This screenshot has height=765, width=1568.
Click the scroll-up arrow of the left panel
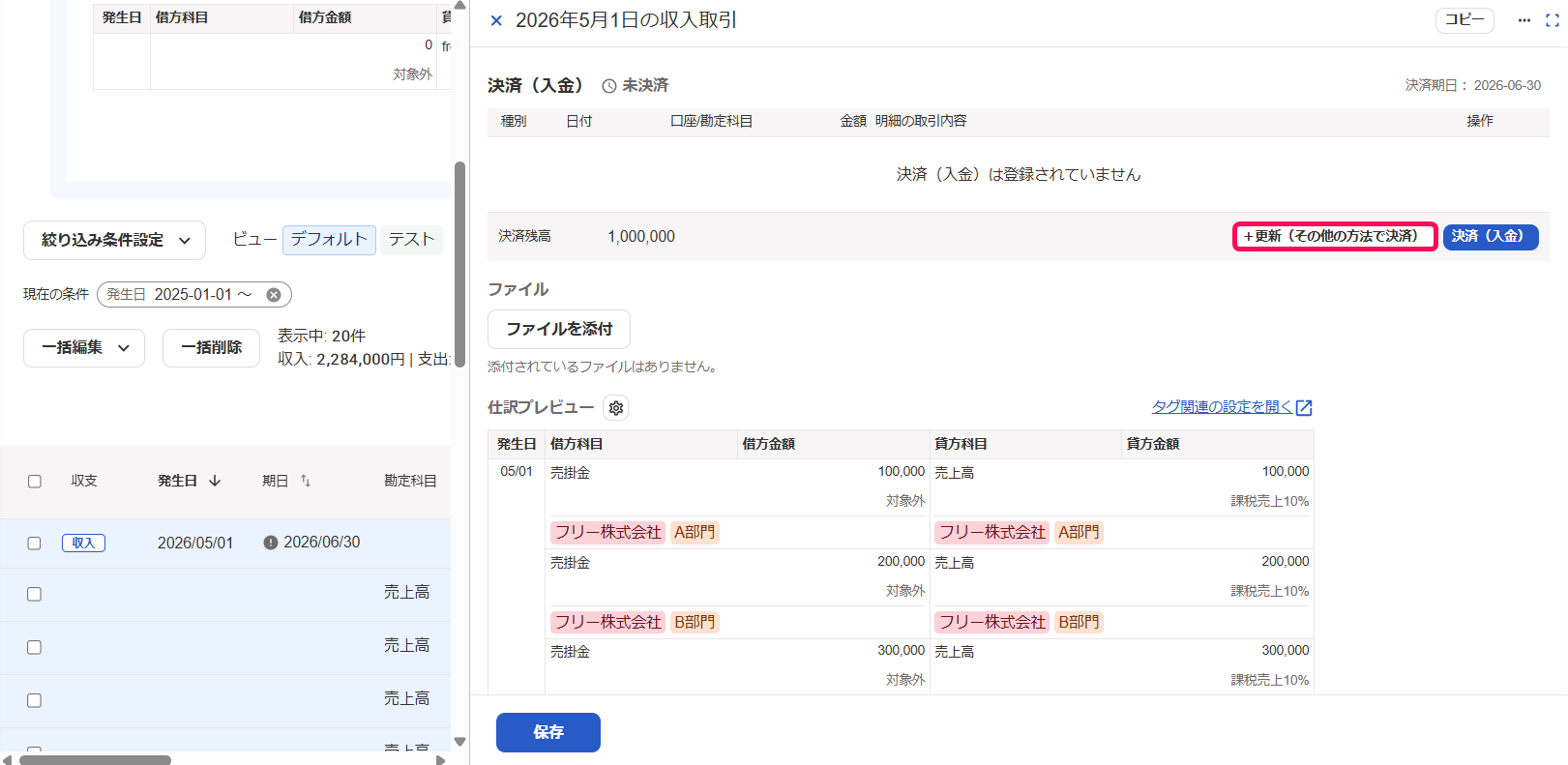click(459, 6)
